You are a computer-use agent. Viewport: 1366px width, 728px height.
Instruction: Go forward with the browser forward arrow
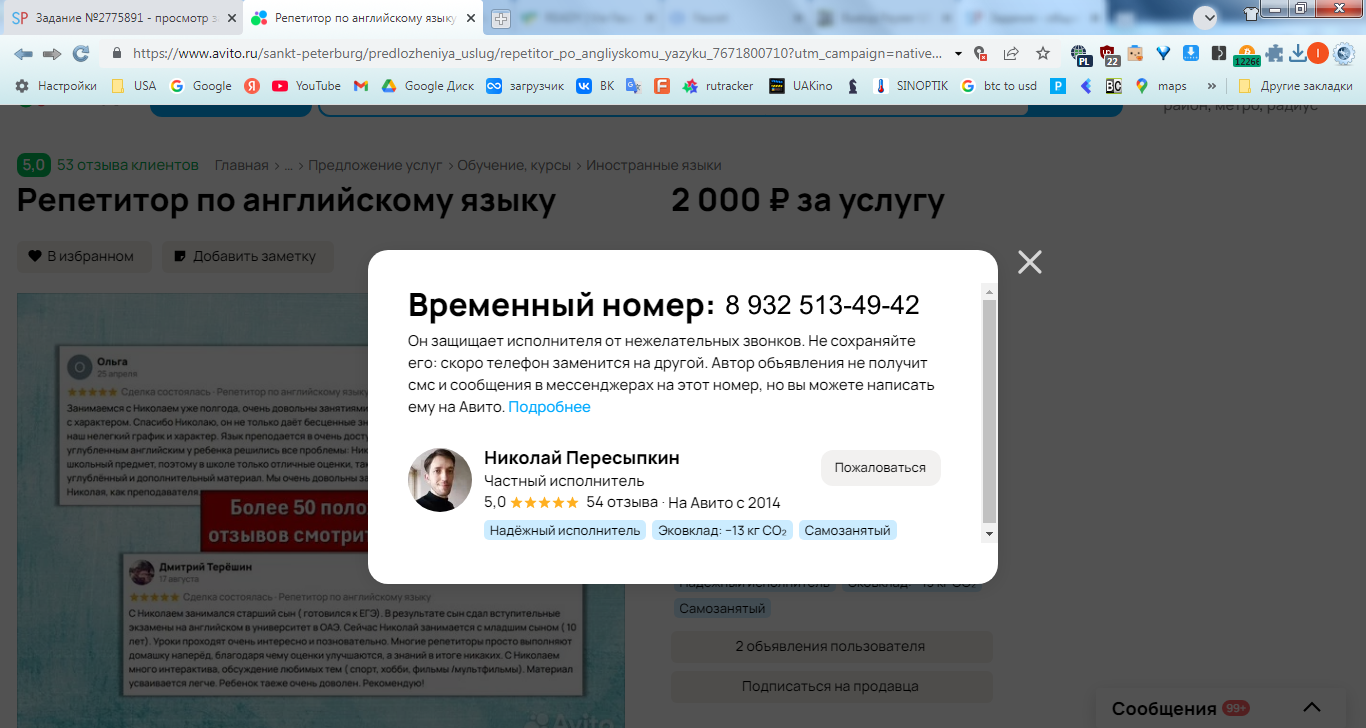click(x=52, y=53)
